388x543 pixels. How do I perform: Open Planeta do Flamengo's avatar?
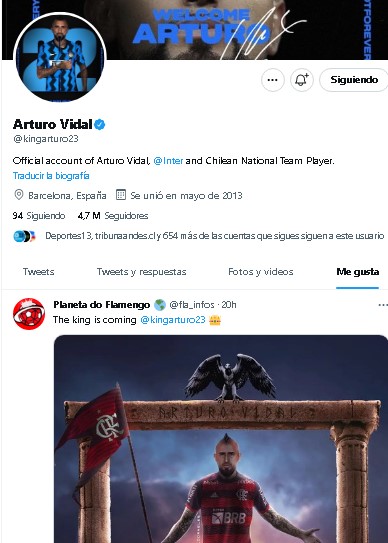29,314
